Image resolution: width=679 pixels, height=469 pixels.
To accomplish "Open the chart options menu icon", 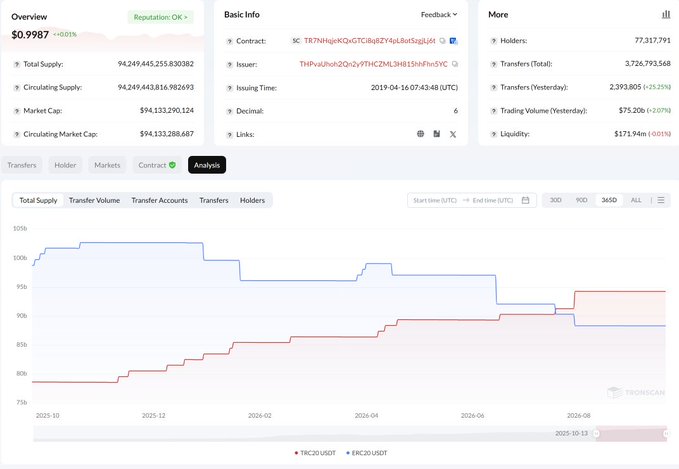I will (x=661, y=200).
